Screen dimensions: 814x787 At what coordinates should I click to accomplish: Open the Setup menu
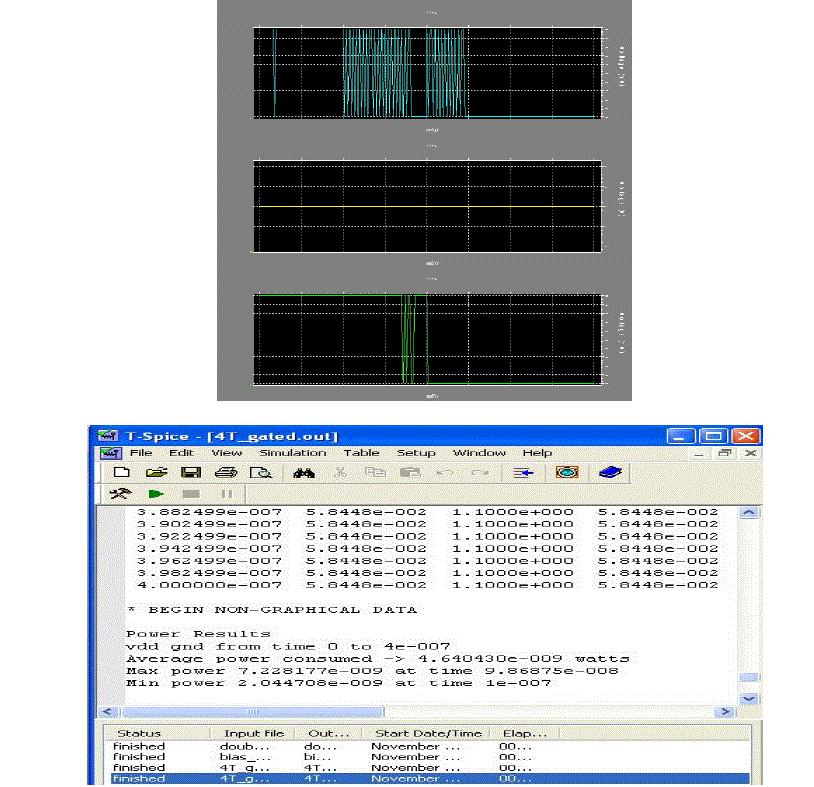pyautogui.click(x=416, y=453)
